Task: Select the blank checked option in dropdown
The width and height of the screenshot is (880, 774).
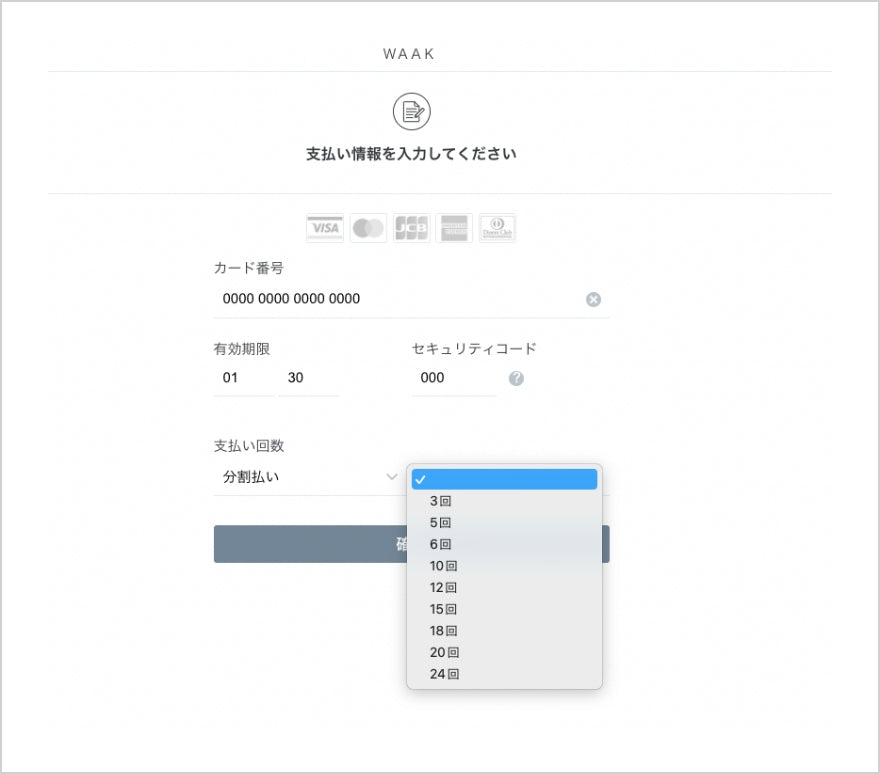Action: pyautogui.click(x=504, y=479)
